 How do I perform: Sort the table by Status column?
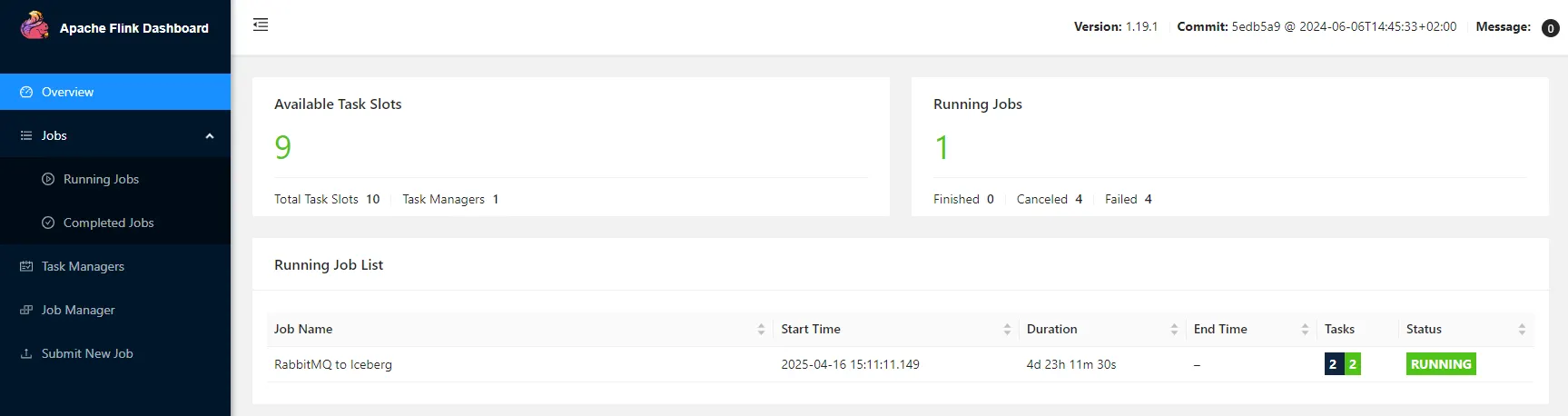click(x=1522, y=329)
